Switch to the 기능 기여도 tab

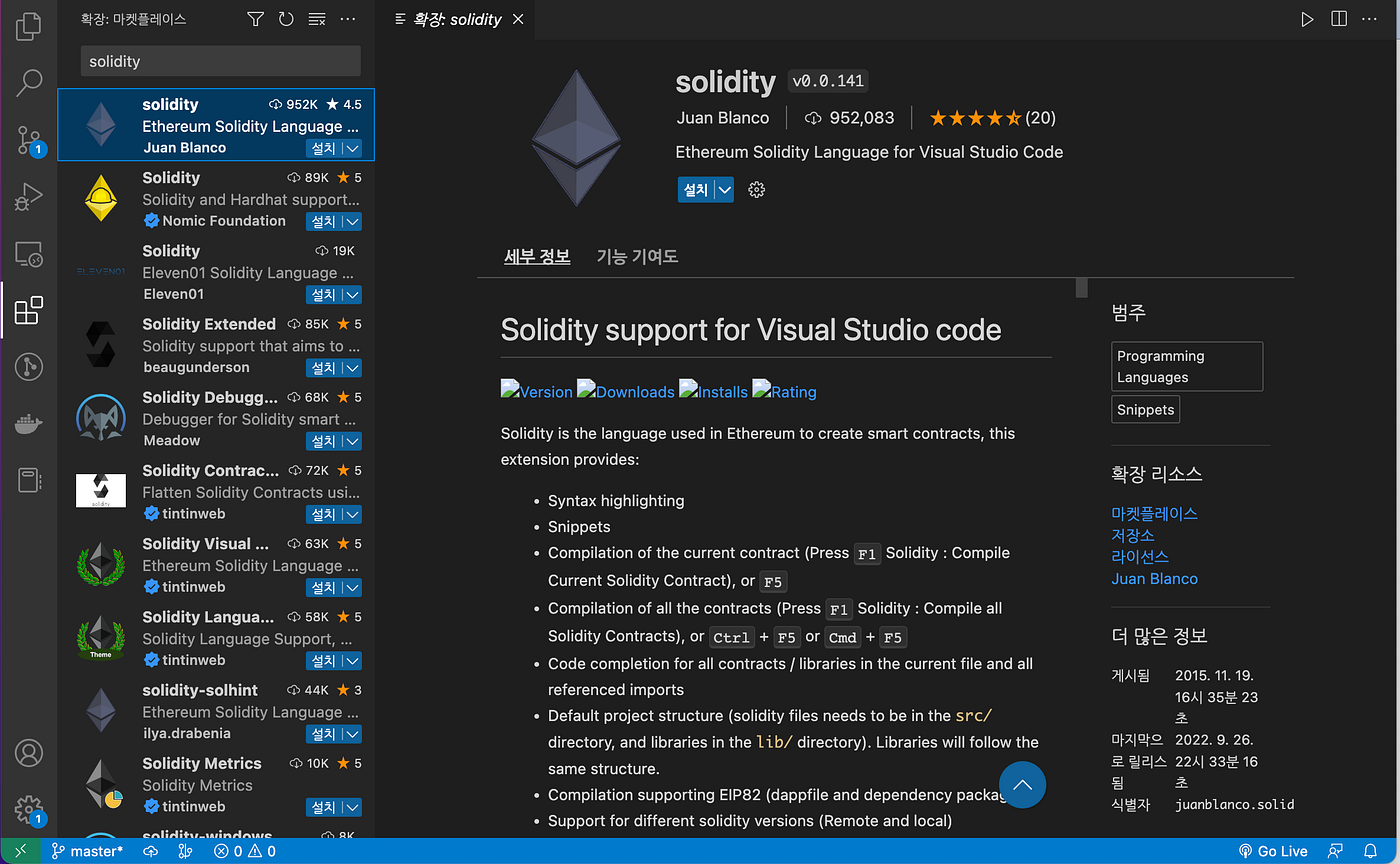coord(637,256)
